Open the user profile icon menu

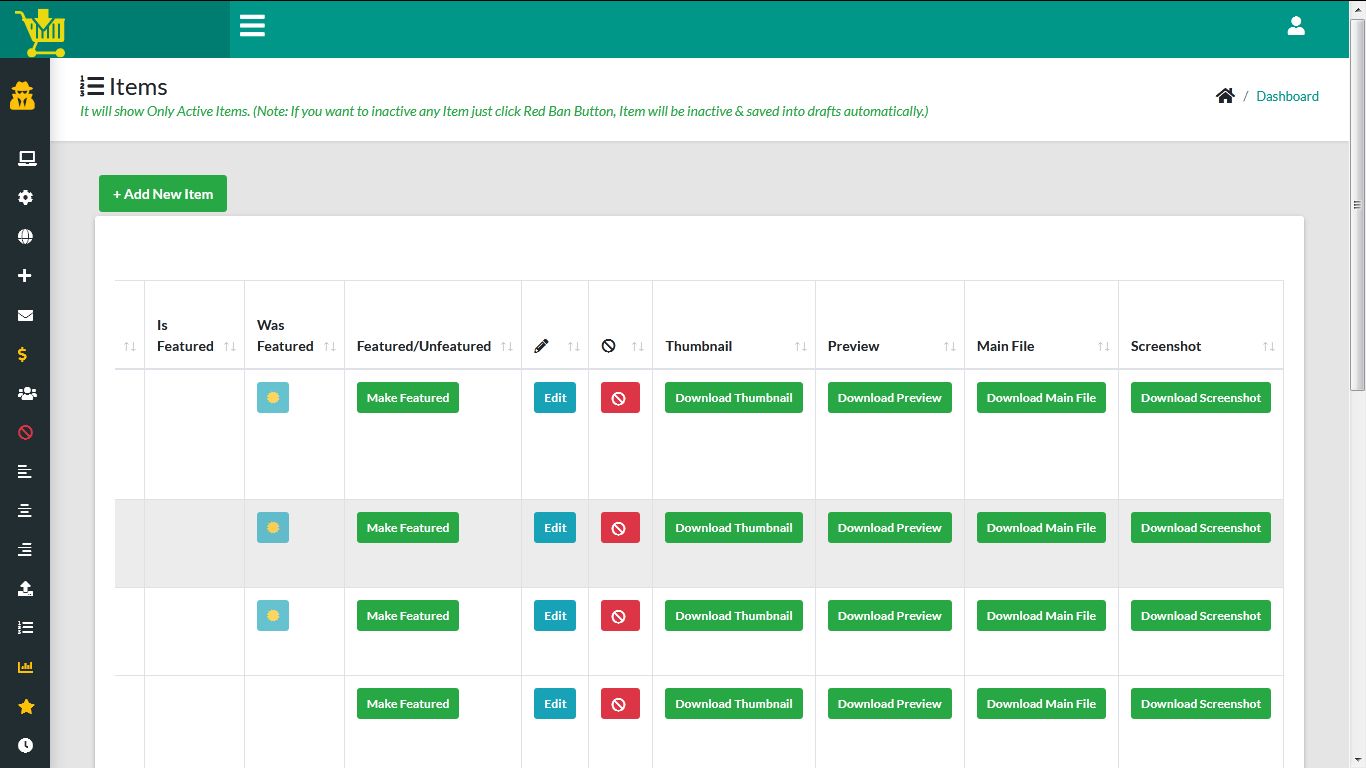pyautogui.click(x=1296, y=27)
